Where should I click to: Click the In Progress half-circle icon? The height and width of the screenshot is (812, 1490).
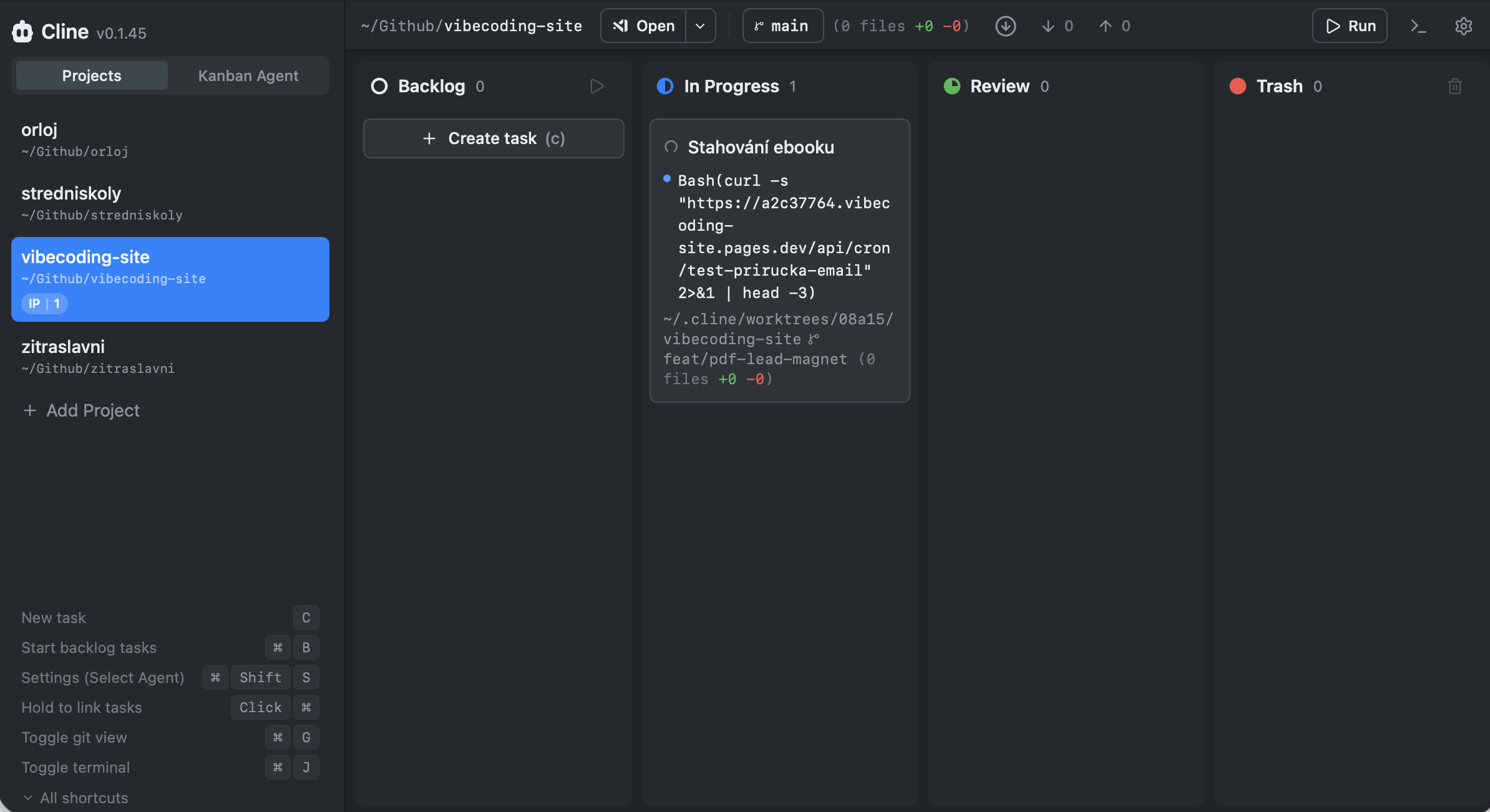click(665, 86)
